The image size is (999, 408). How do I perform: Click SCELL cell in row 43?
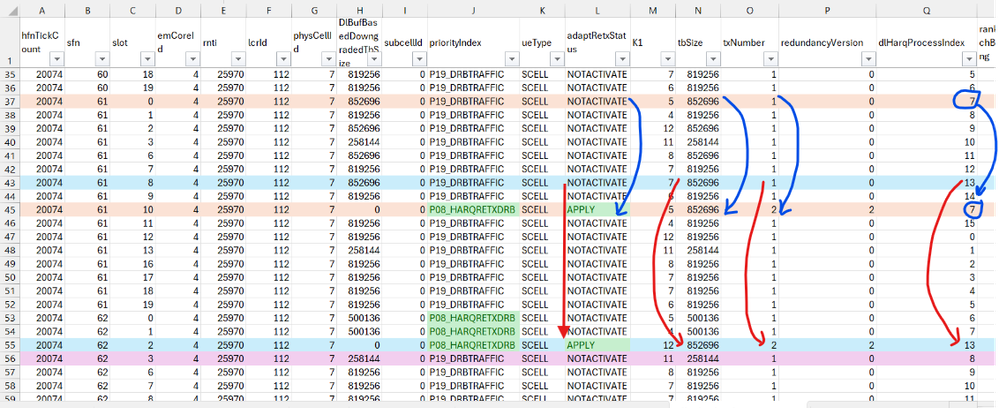(x=543, y=182)
